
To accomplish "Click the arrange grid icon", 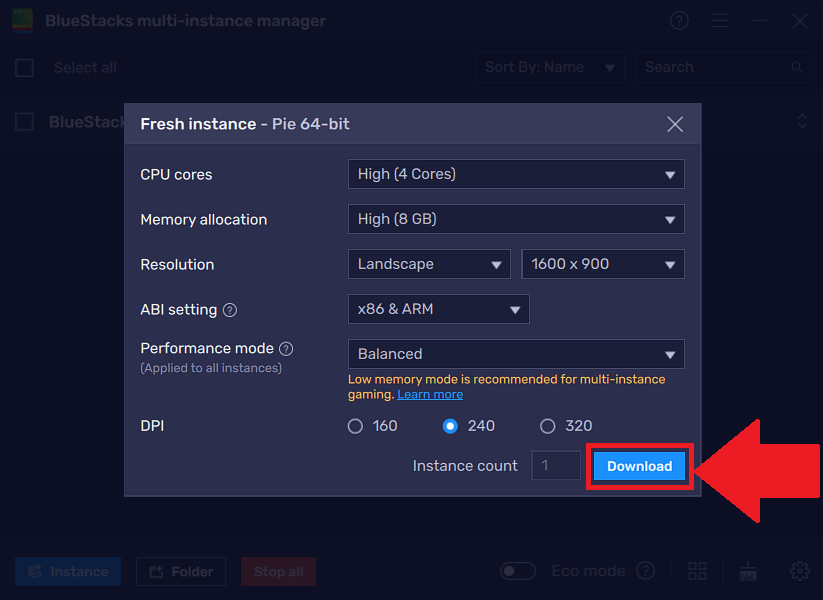I will tap(698, 571).
